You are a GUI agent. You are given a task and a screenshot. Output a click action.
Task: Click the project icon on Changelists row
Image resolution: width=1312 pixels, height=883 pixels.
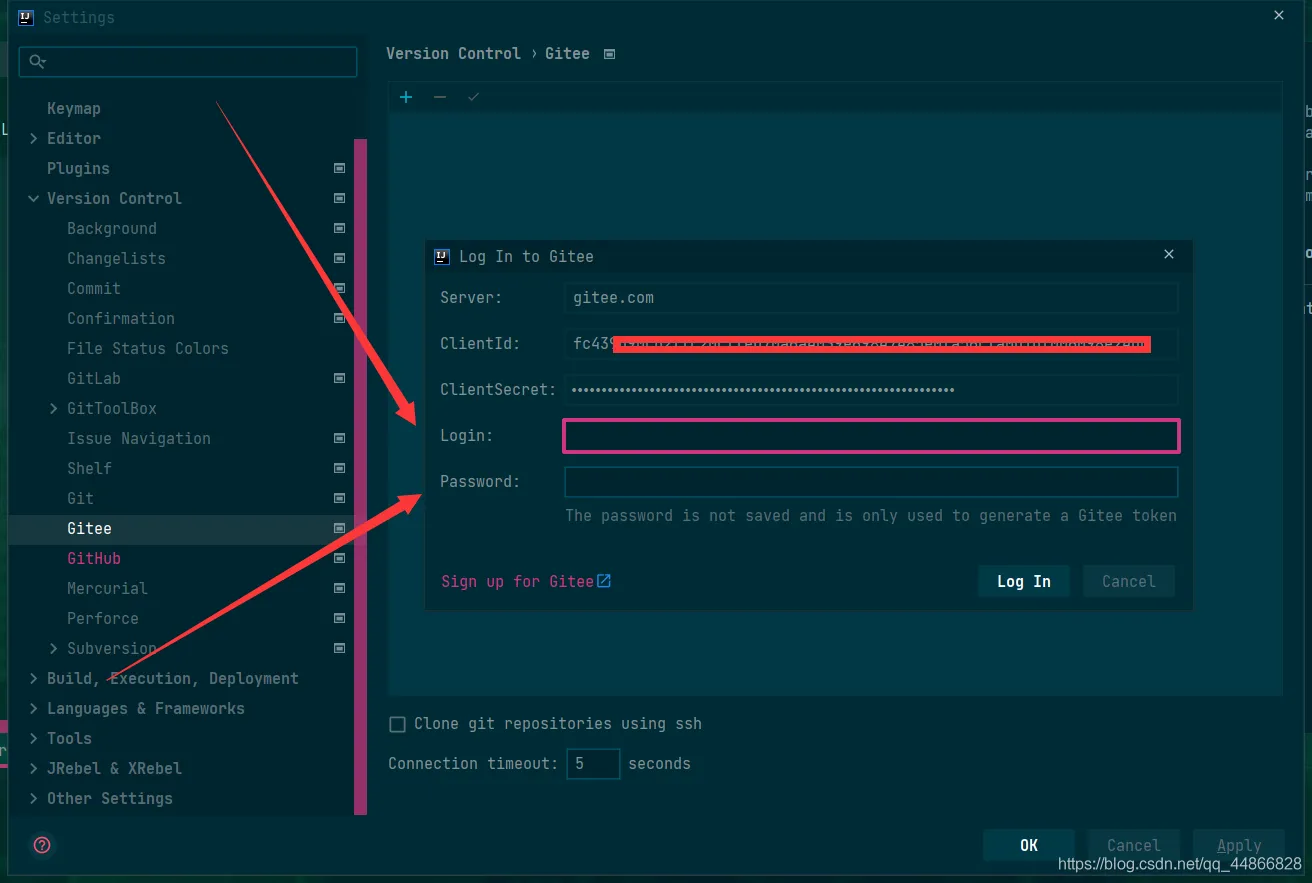(x=340, y=258)
